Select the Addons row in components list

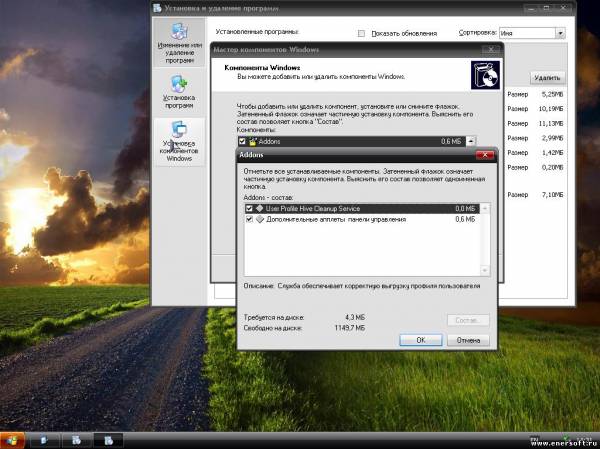coord(352,142)
